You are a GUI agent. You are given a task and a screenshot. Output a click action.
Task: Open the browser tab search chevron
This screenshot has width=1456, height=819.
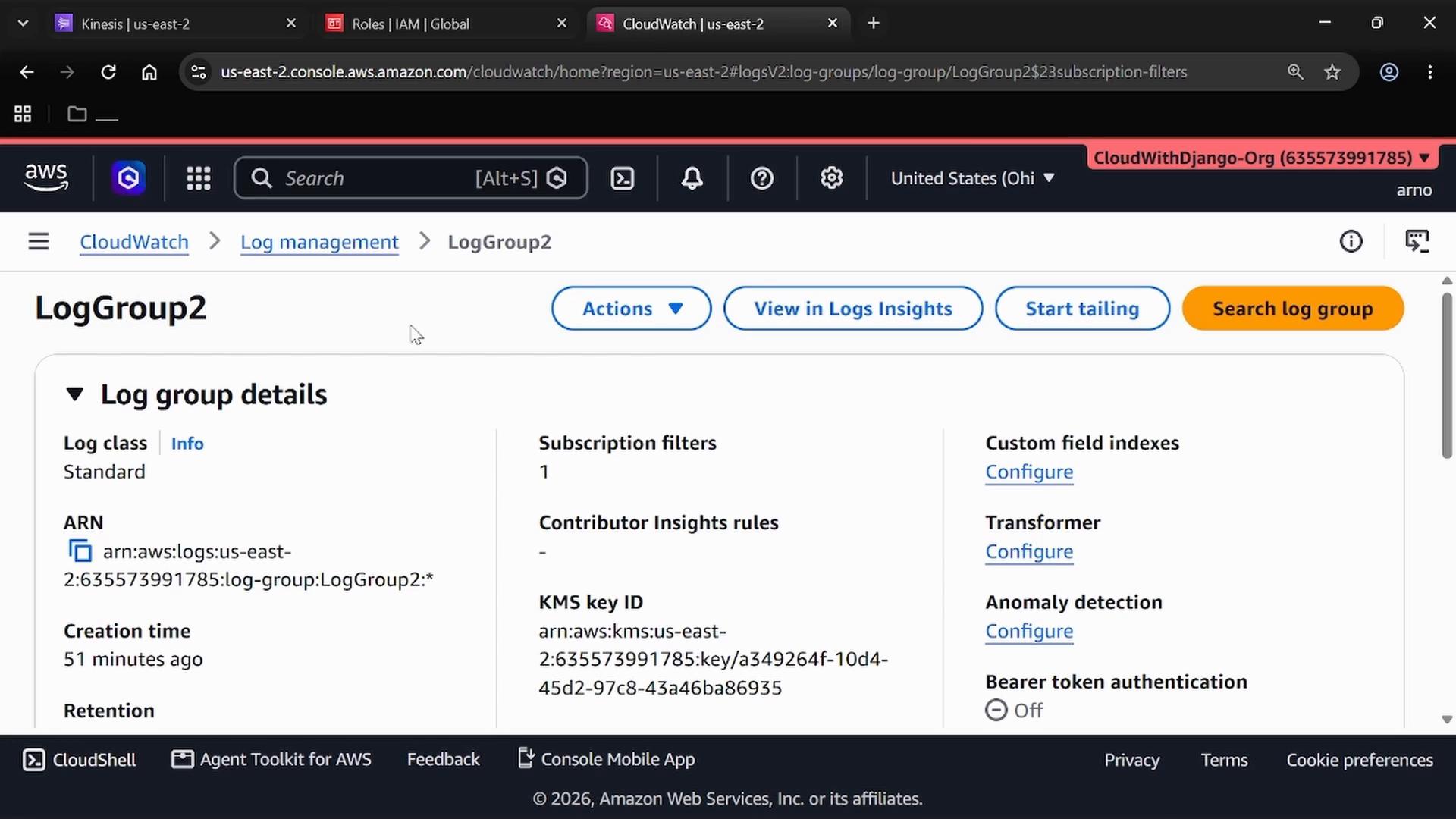[x=23, y=24]
